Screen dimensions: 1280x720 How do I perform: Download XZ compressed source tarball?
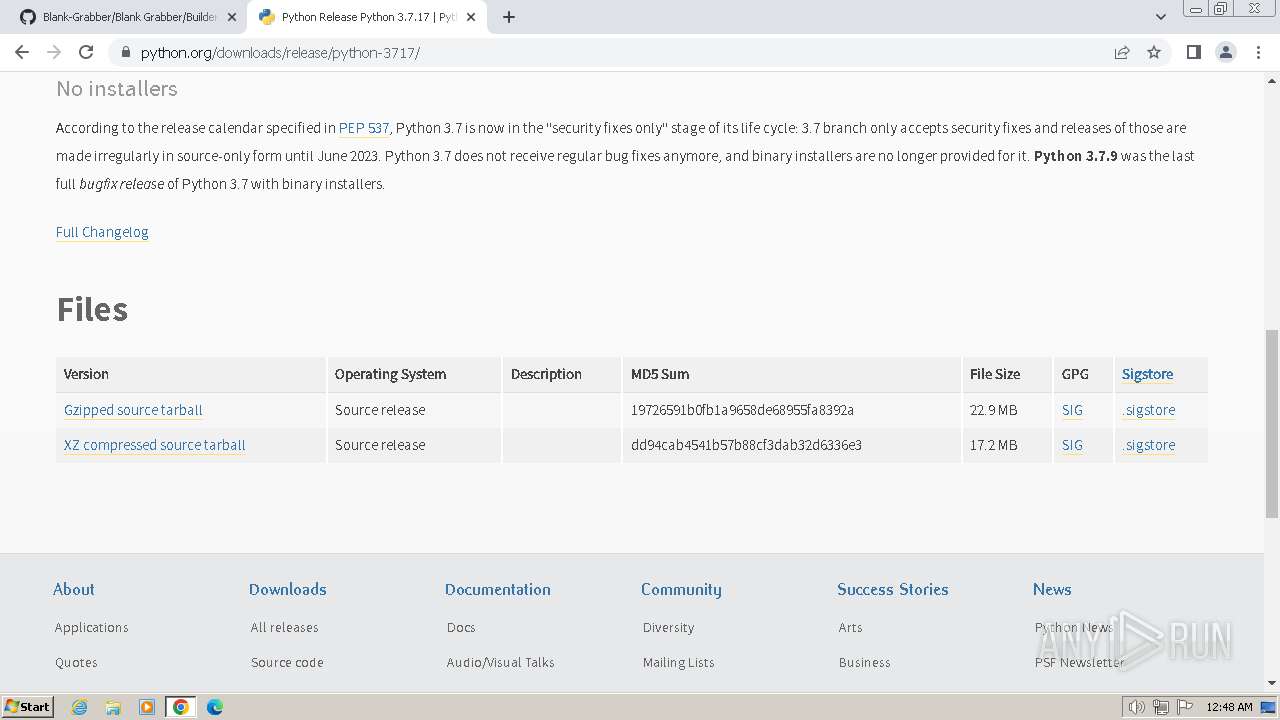[154, 445]
